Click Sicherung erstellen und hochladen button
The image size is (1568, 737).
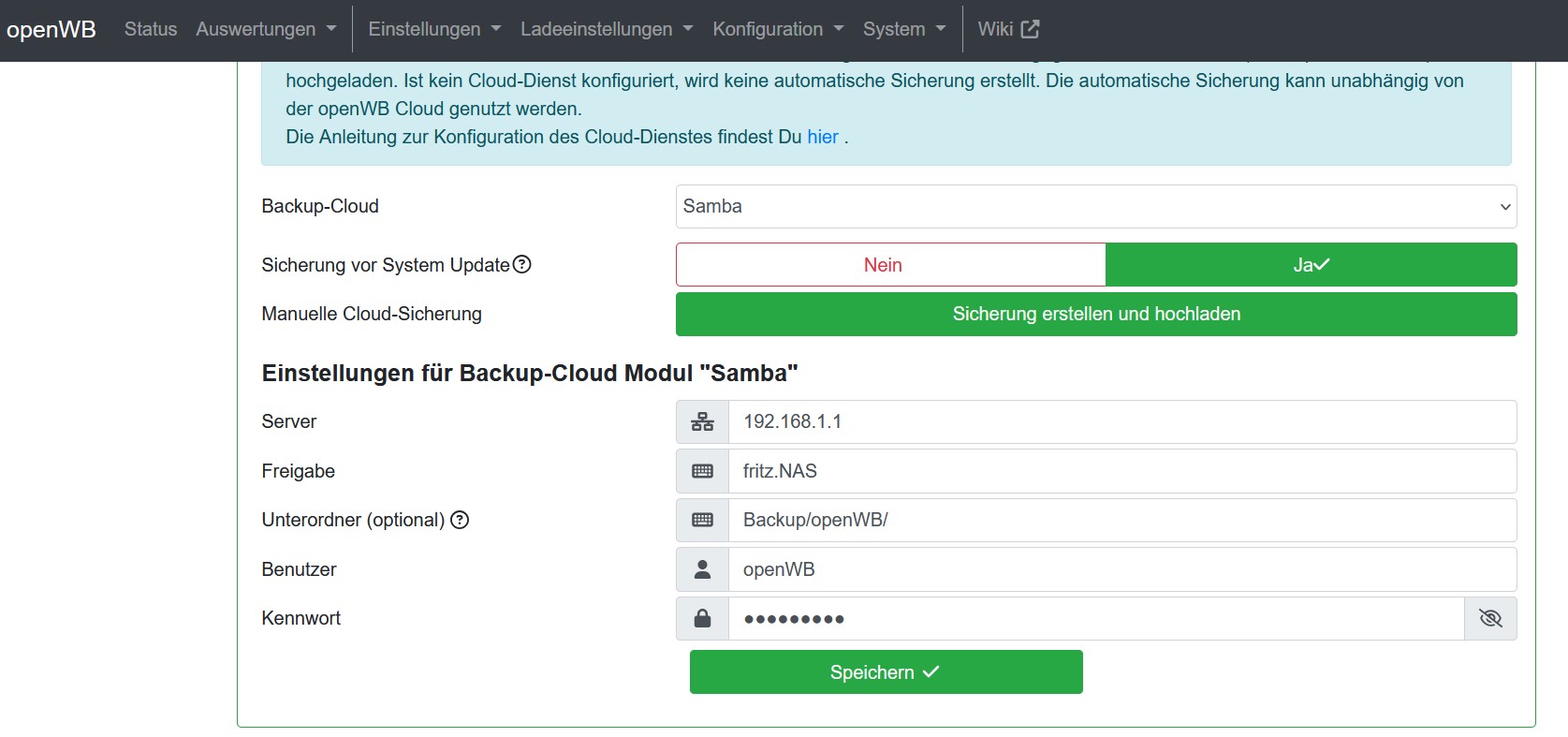[1095, 315]
